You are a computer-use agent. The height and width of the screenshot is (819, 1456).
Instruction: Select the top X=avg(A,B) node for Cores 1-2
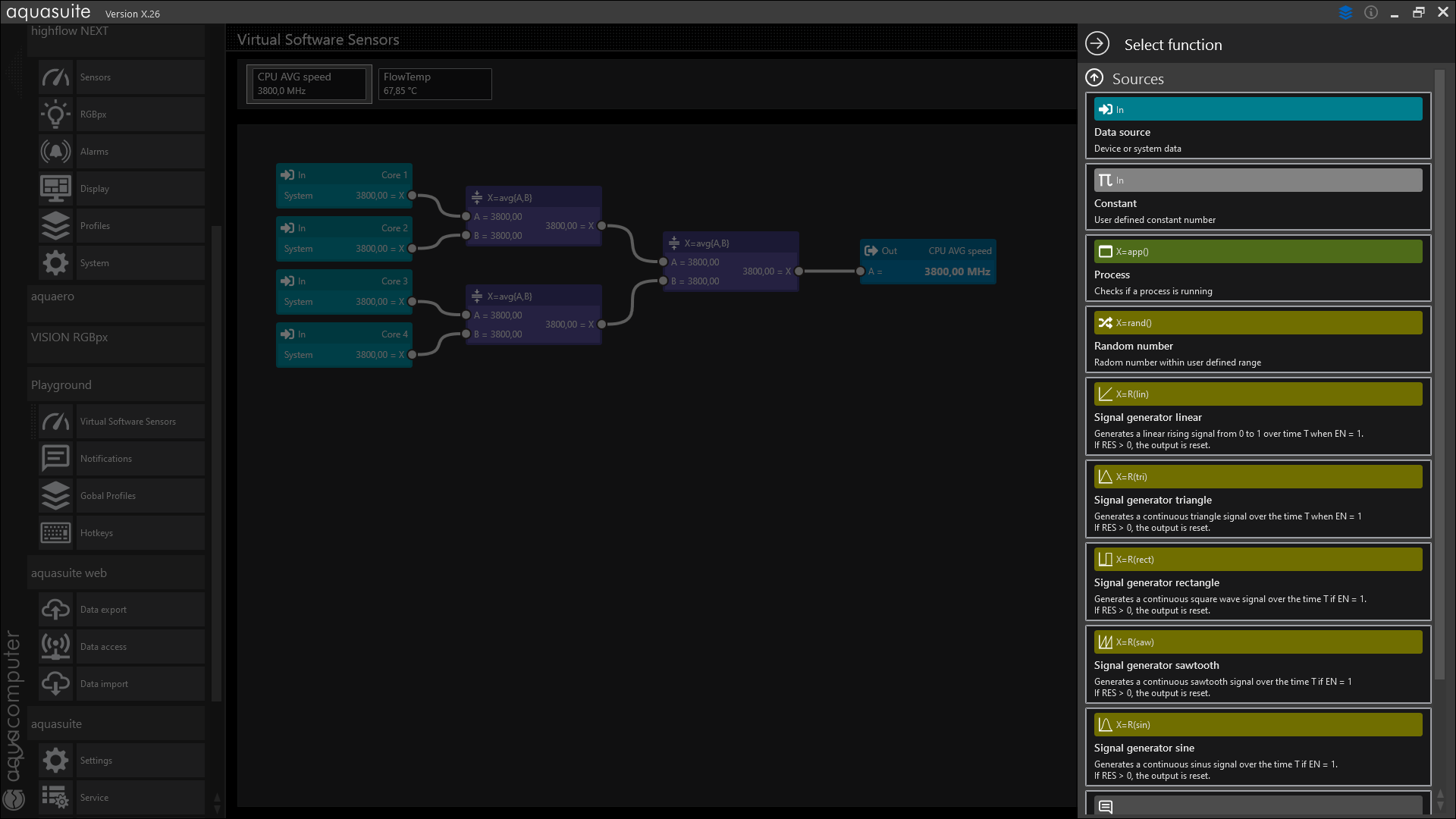[x=534, y=216]
